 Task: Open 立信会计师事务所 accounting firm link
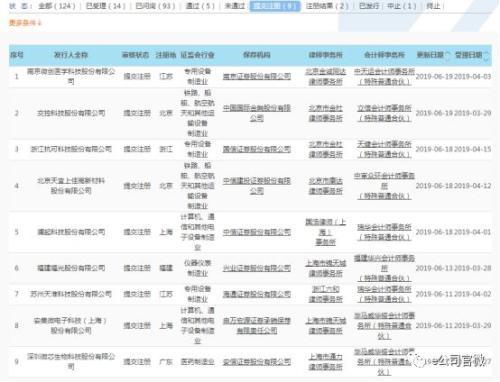(384, 113)
